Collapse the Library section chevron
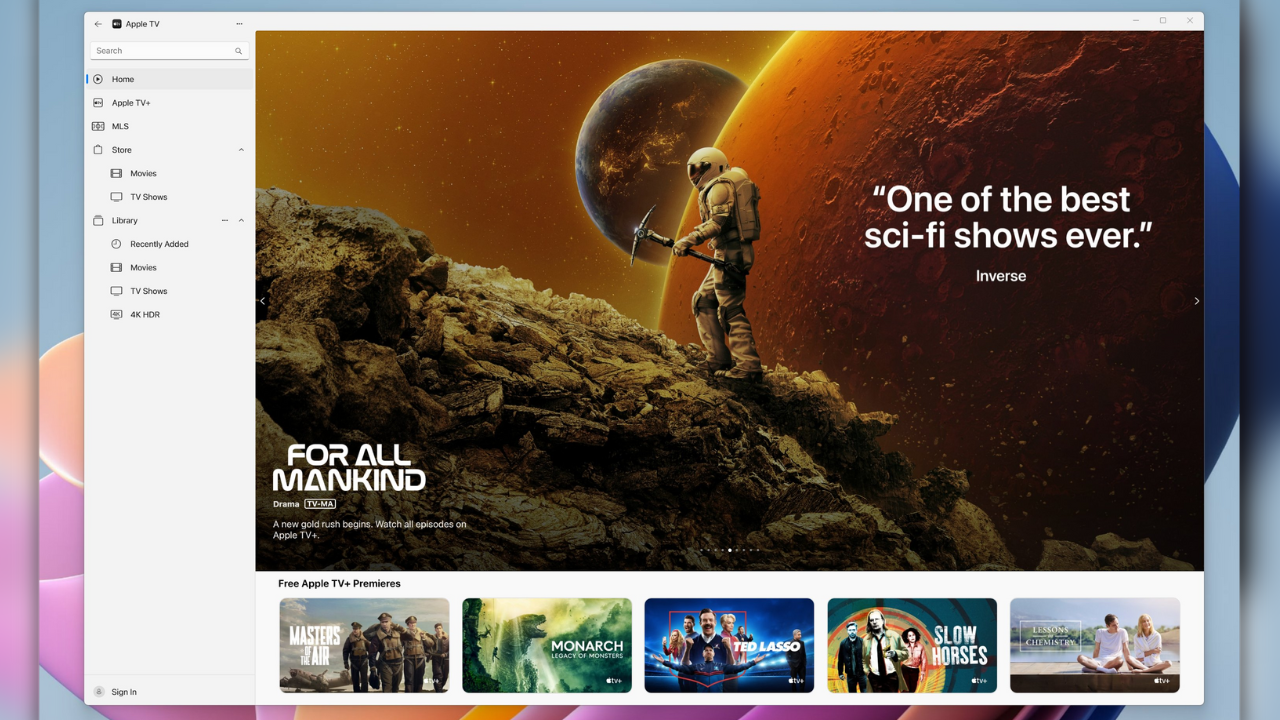Viewport: 1280px width, 720px height. click(241, 220)
